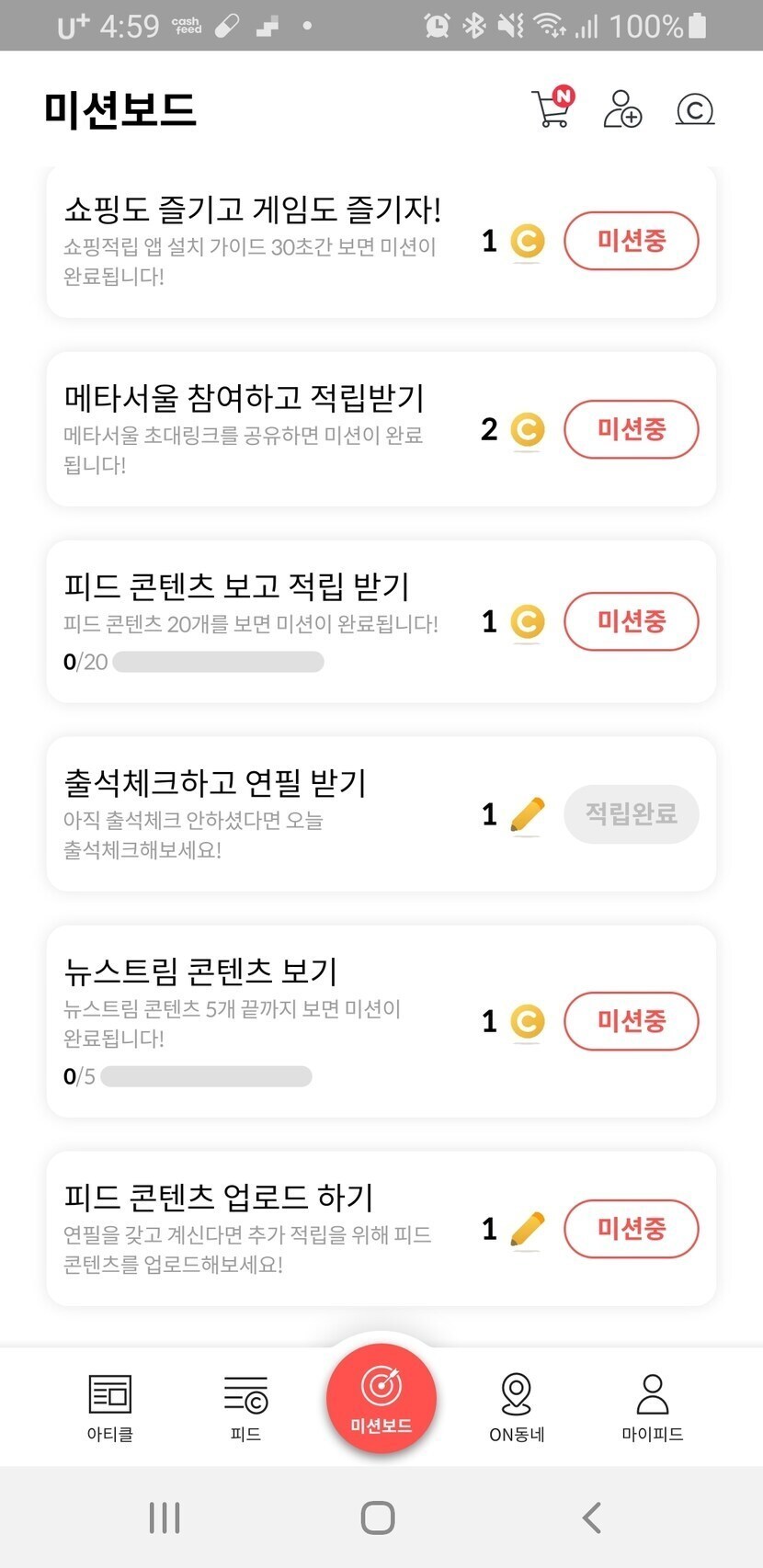Tap 미션중 button for 쇼핑도 즐기고 mission
This screenshot has height=1568, width=763.
coord(631,241)
